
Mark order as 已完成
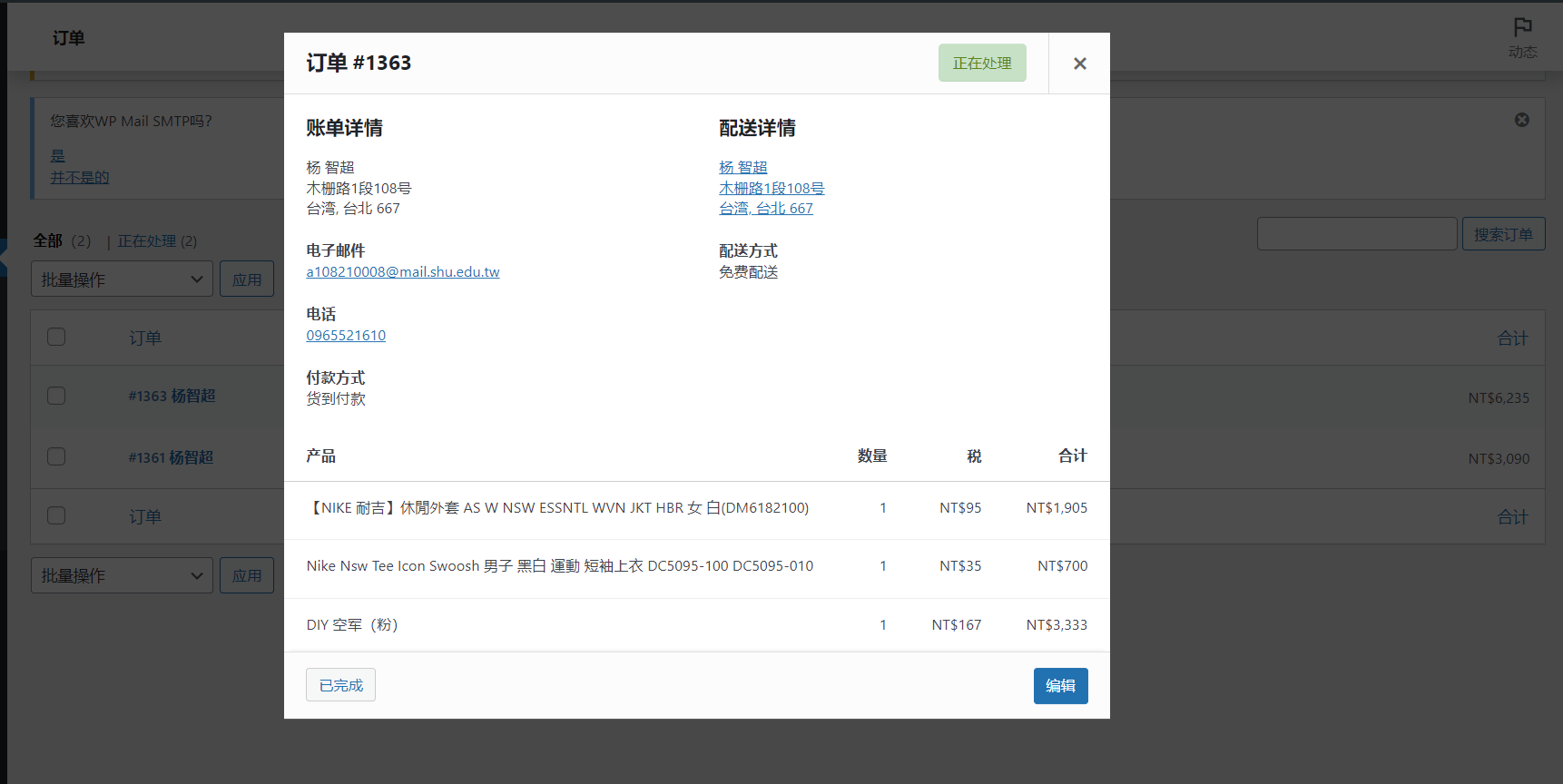(x=340, y=685)
